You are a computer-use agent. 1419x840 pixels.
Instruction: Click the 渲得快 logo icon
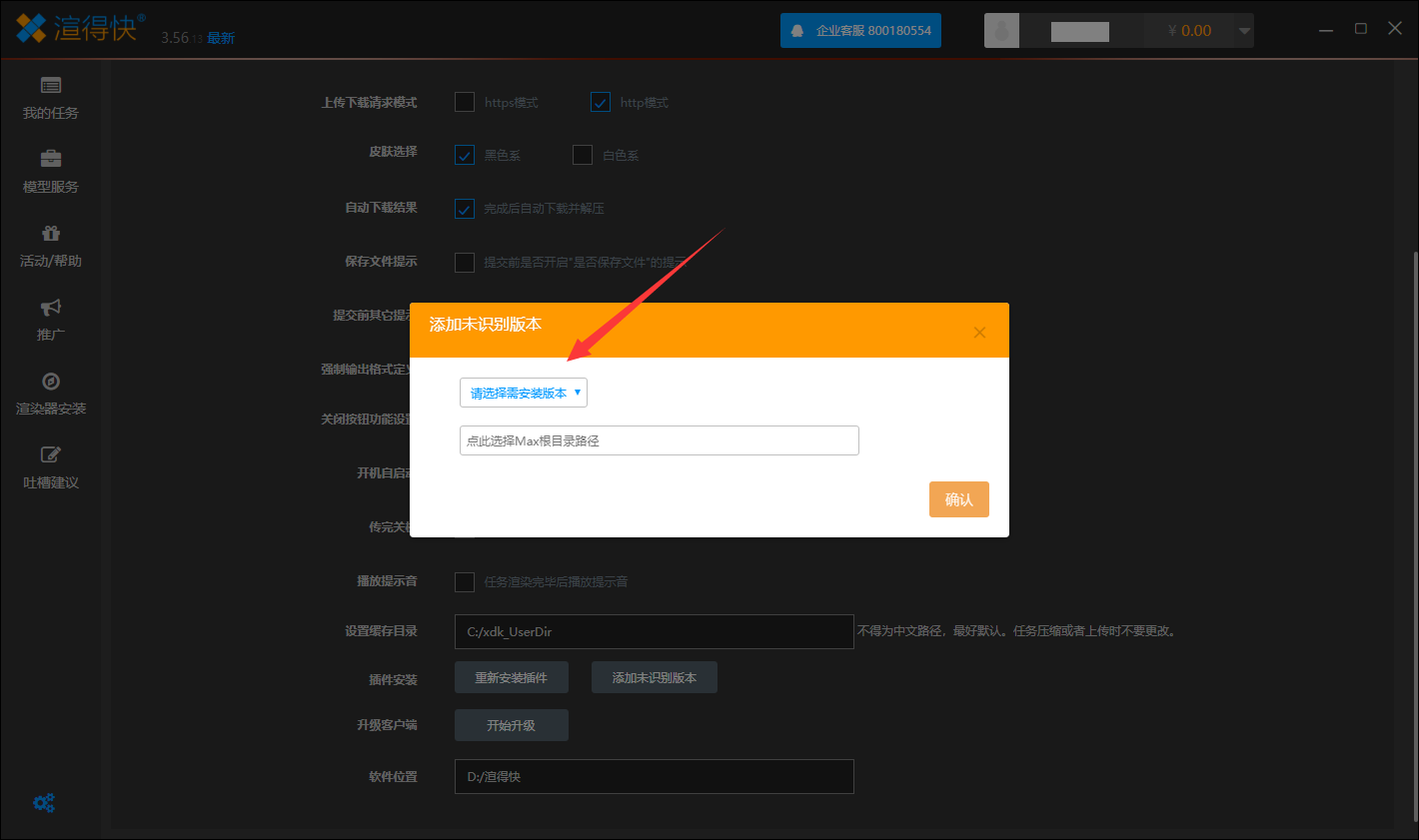click(31, 27)
